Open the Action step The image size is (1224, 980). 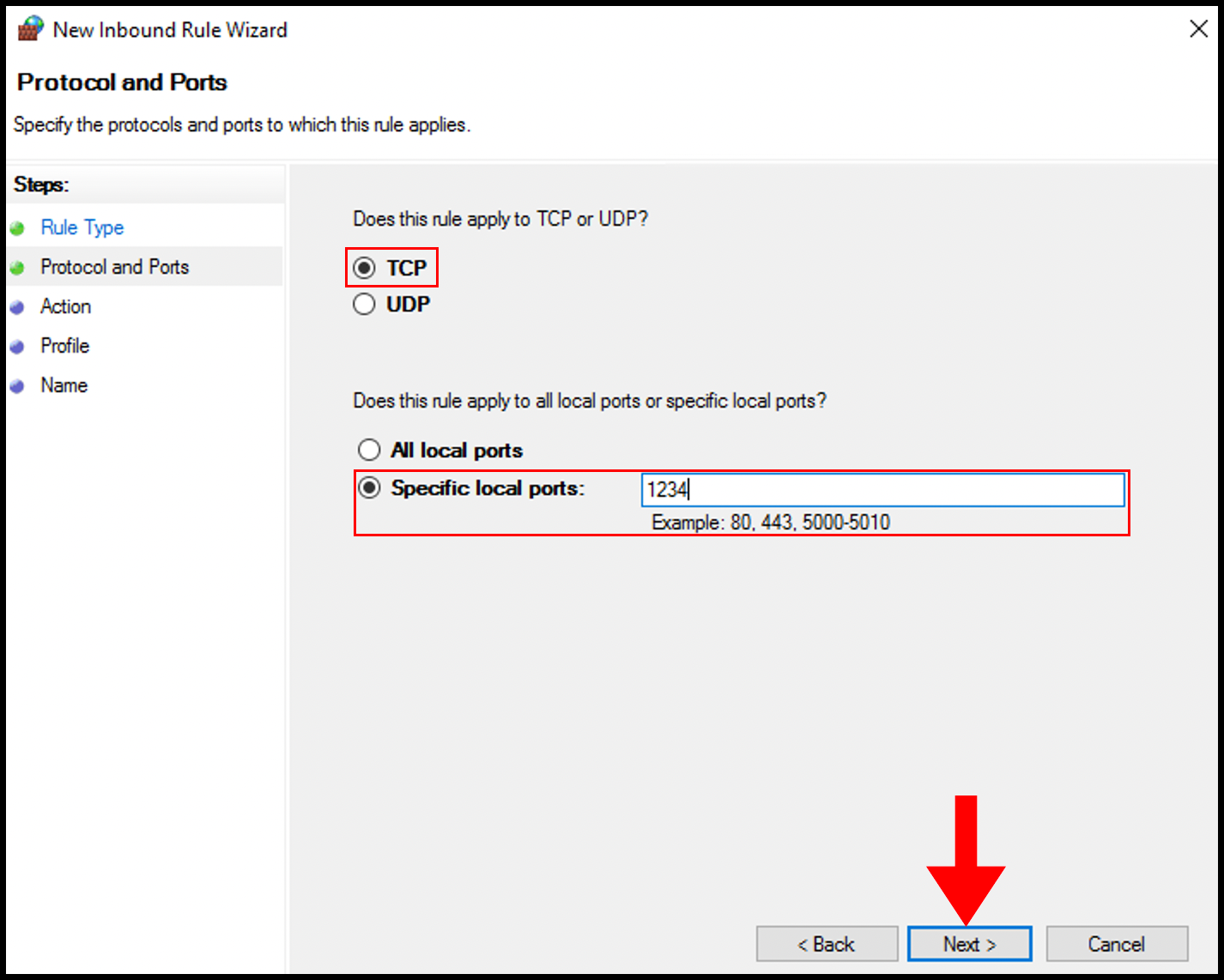65,306
